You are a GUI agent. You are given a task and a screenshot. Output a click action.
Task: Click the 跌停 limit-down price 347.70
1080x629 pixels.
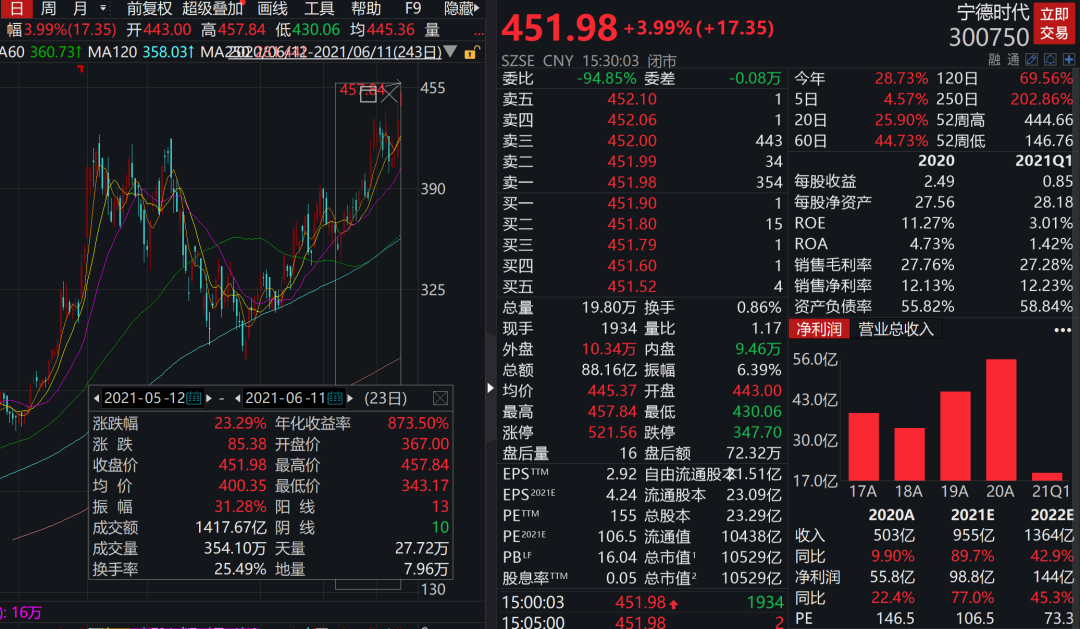tap(756, 433)
